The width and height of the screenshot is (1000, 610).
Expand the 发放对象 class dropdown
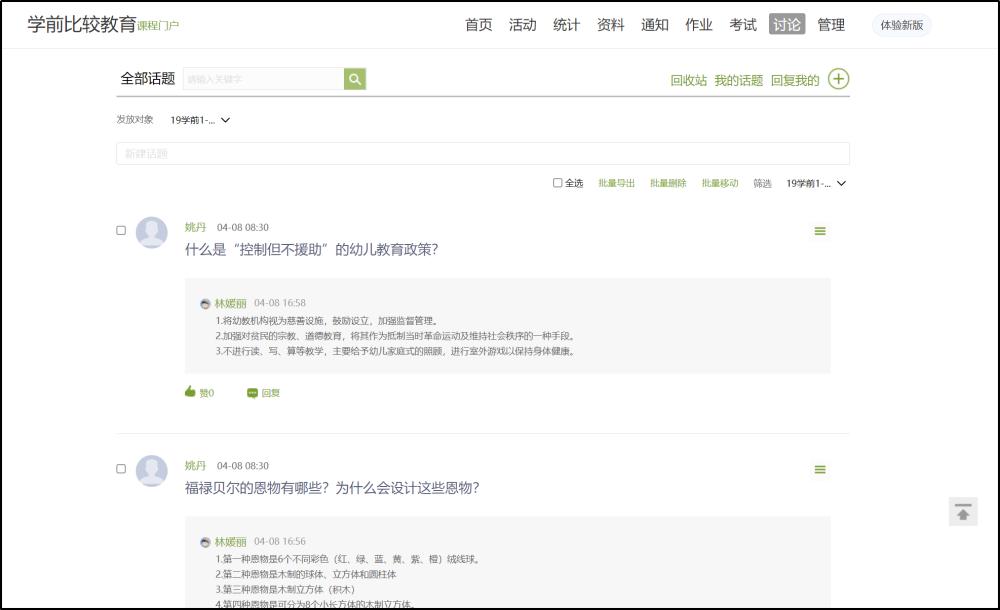click(200, 120)
